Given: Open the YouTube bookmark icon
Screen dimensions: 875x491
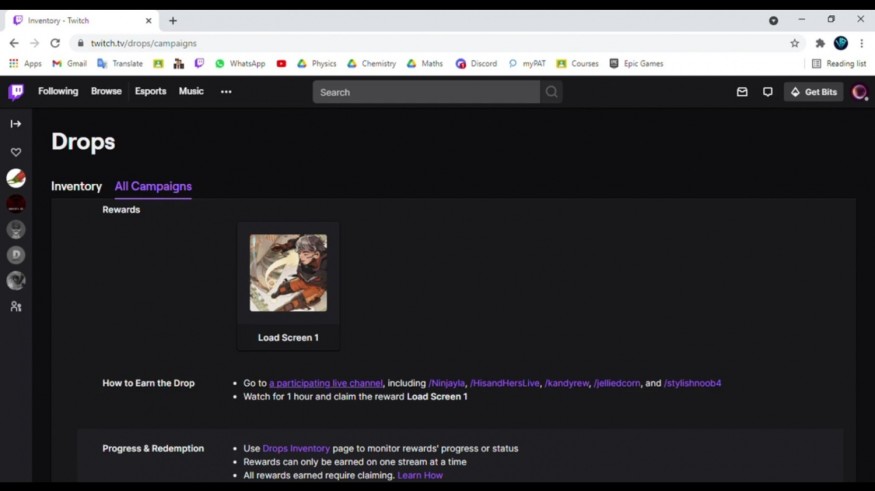Looking at the screenshot, I should pos(281,64).
